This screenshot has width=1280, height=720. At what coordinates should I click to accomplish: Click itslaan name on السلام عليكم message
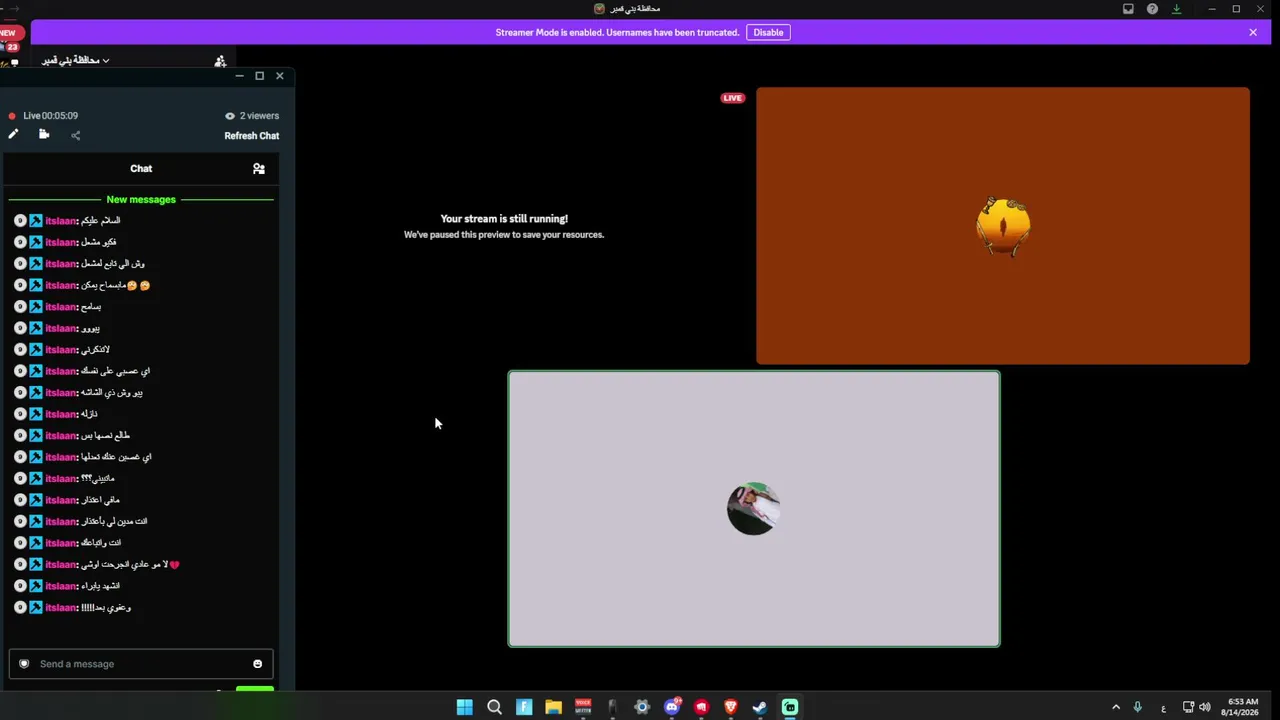61,221
